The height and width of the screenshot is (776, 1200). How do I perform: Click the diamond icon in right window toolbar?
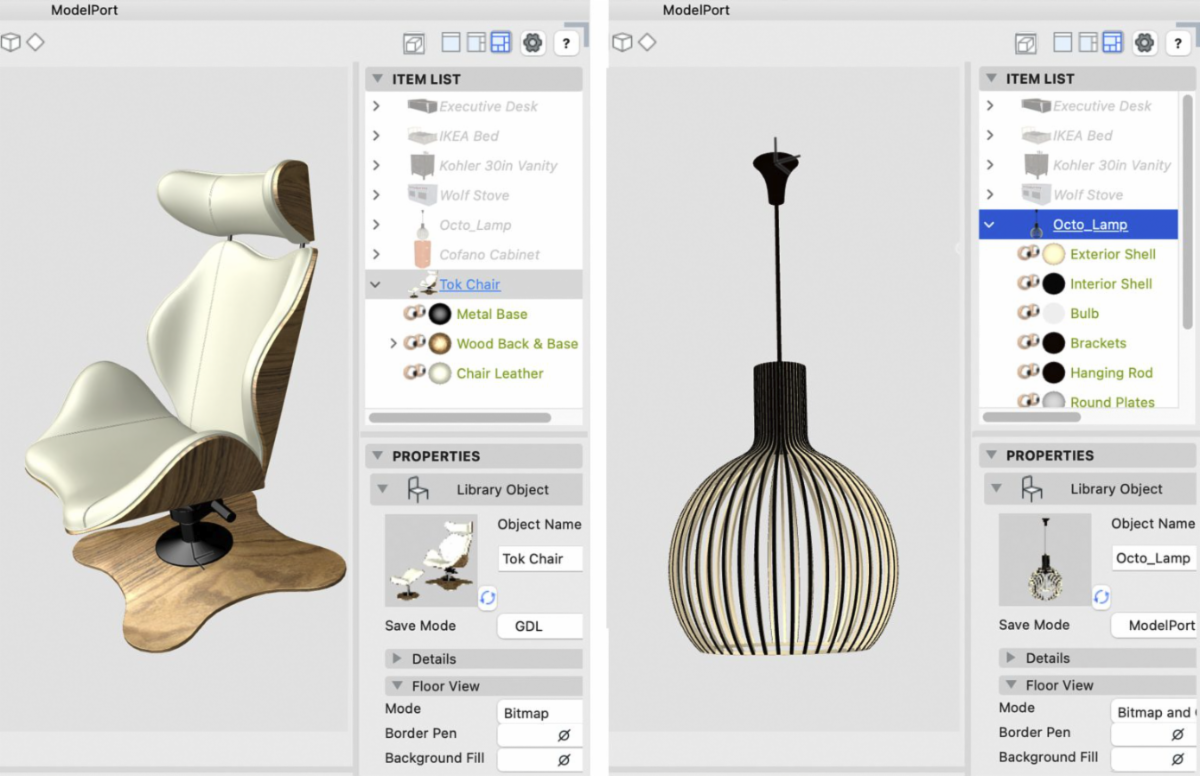(648, 42)
